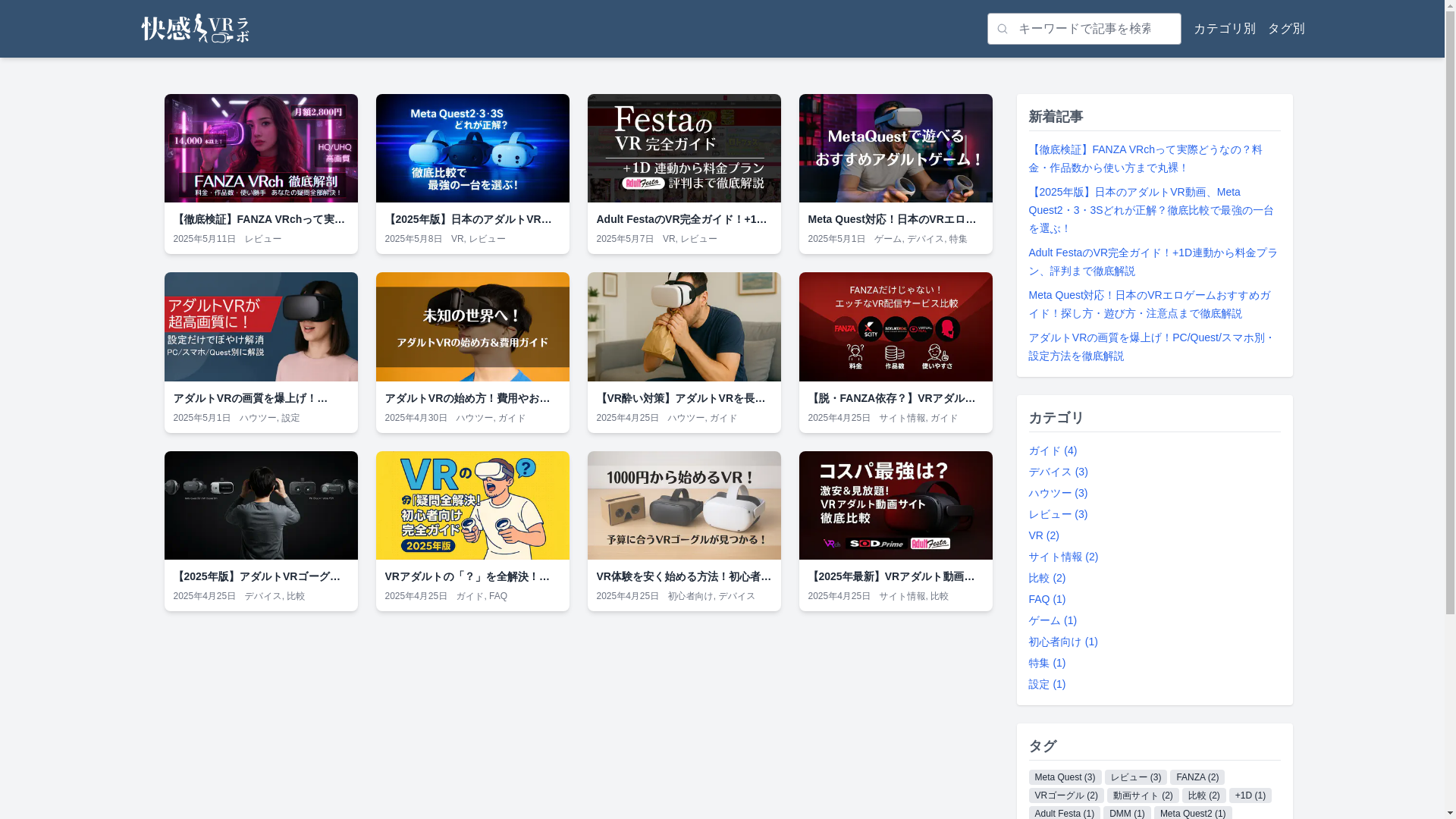Open the アダルトVRが超高画質に thumbnail
1456x819 pixels.
[x=261, y=327]
